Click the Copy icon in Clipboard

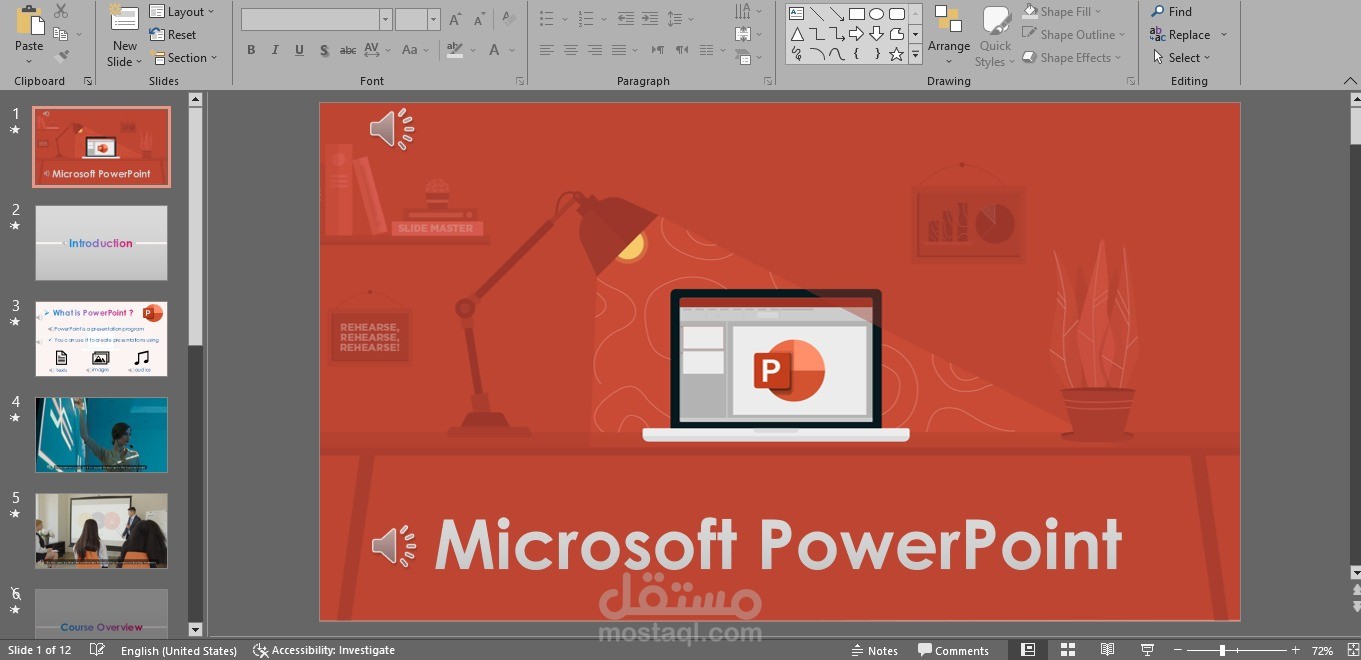(x=61, y=35)
